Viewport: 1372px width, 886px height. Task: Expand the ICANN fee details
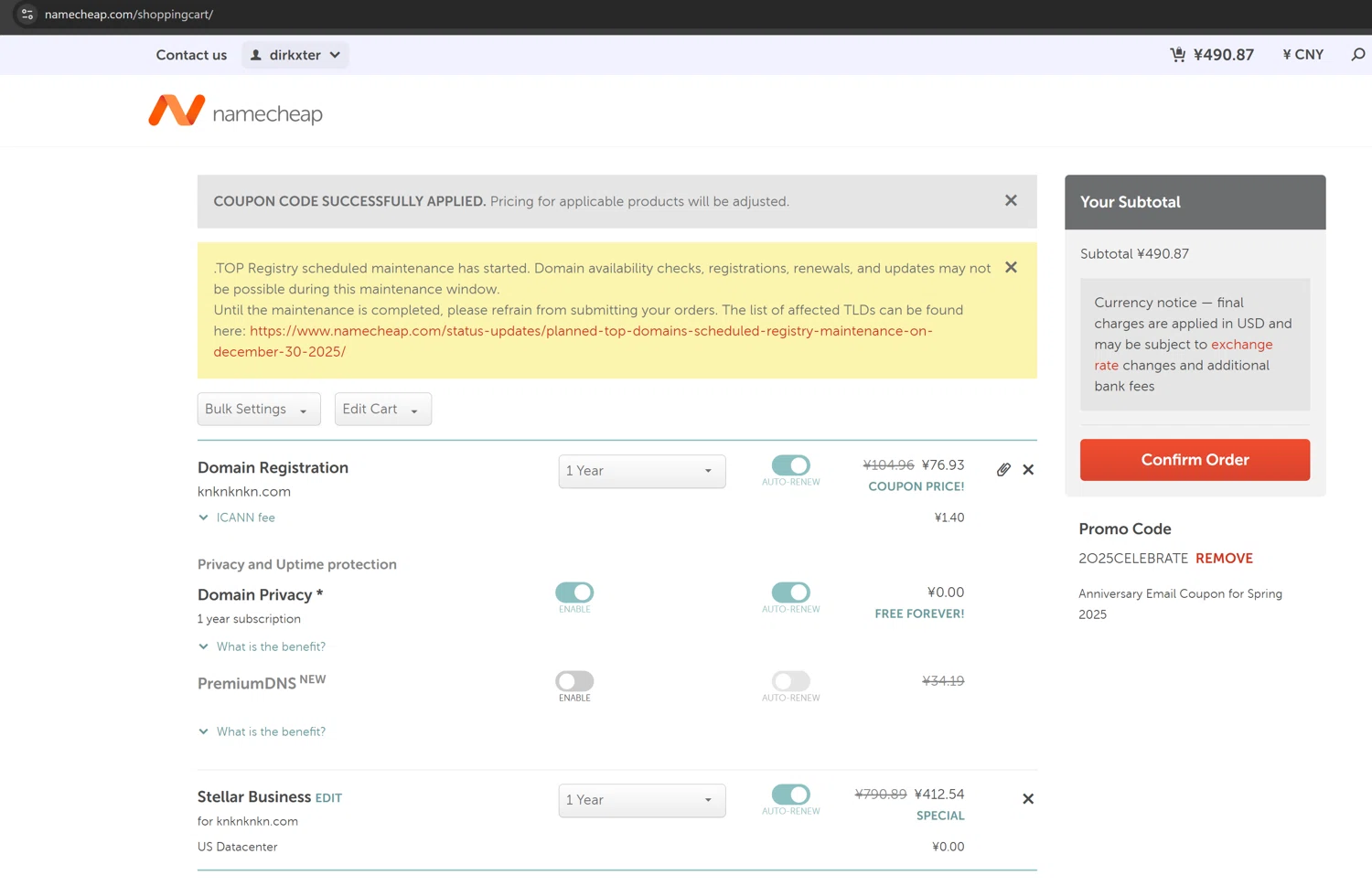click(x=237, y=518)
